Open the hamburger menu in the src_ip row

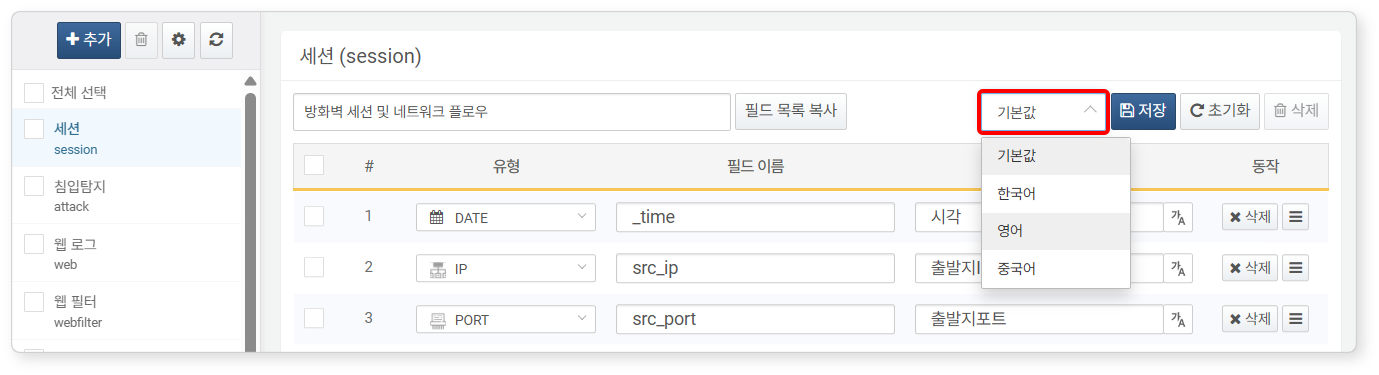pos(1295,268)
